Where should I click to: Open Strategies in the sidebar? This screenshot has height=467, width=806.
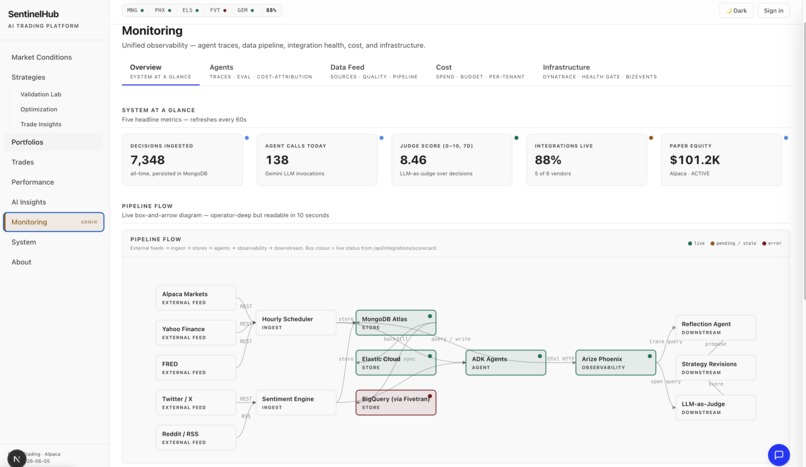tap(53, 77)
